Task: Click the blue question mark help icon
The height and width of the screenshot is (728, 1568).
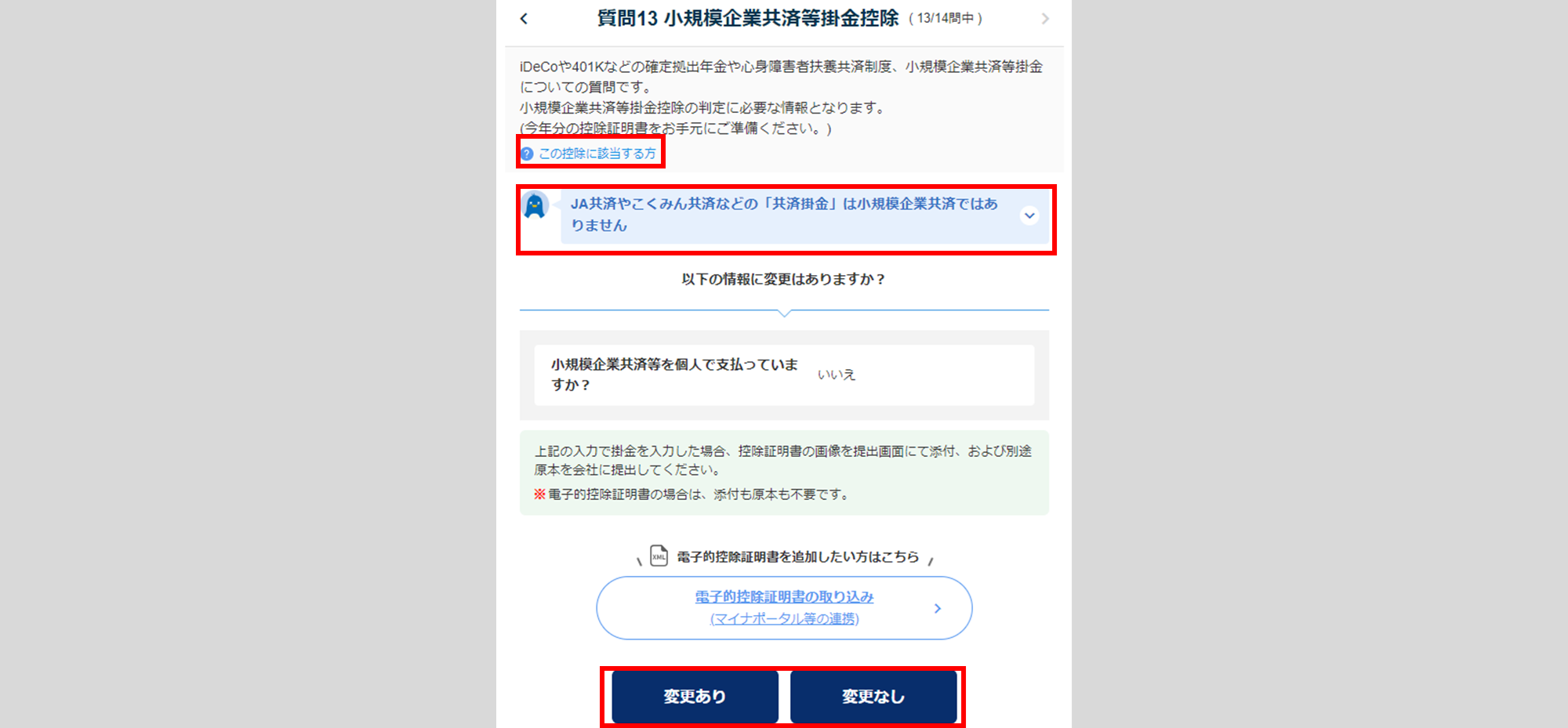Action: point(527,154)
